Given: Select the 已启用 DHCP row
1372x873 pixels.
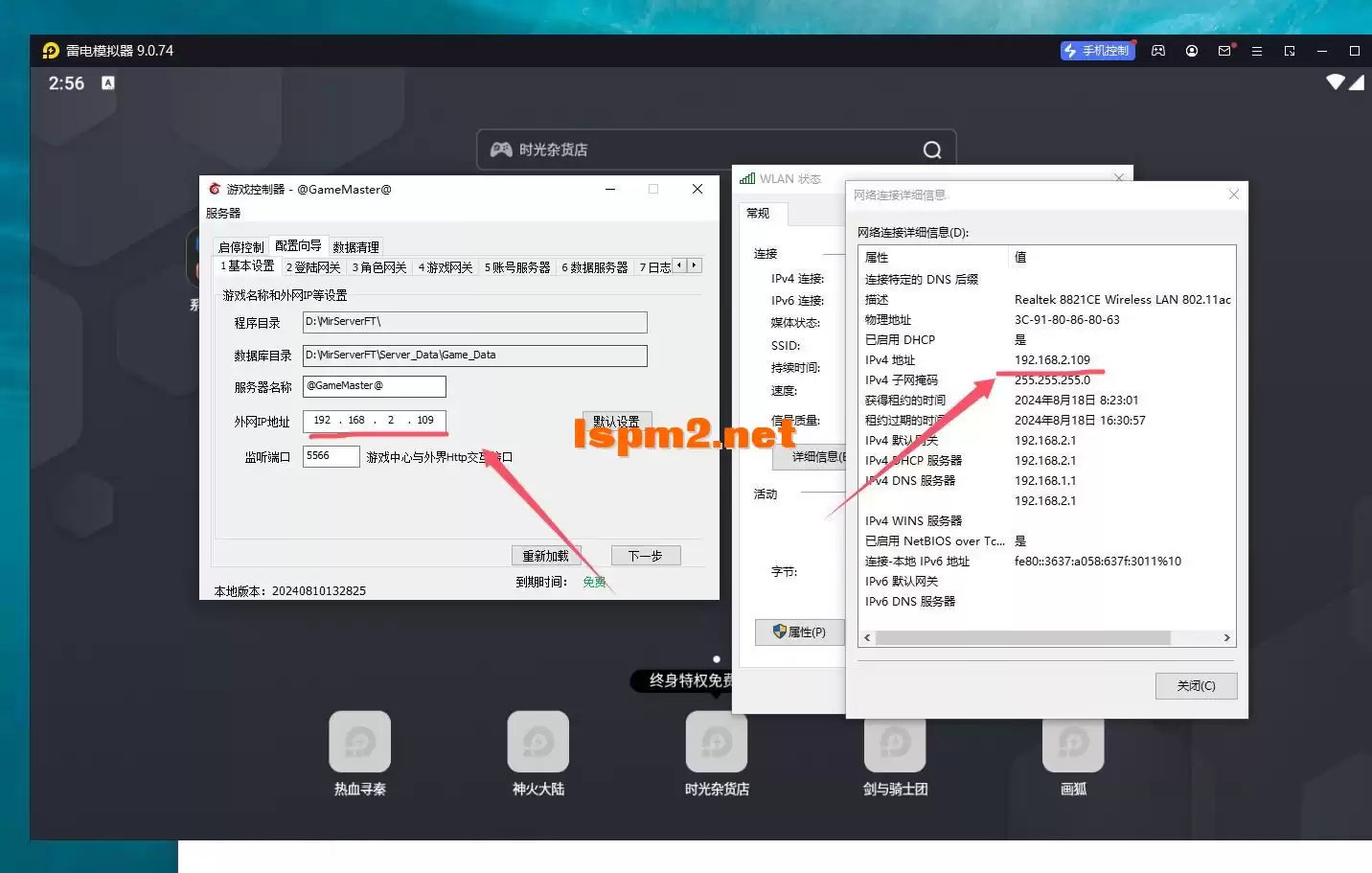Looking at the screenshot, I should pos(1046,340).
